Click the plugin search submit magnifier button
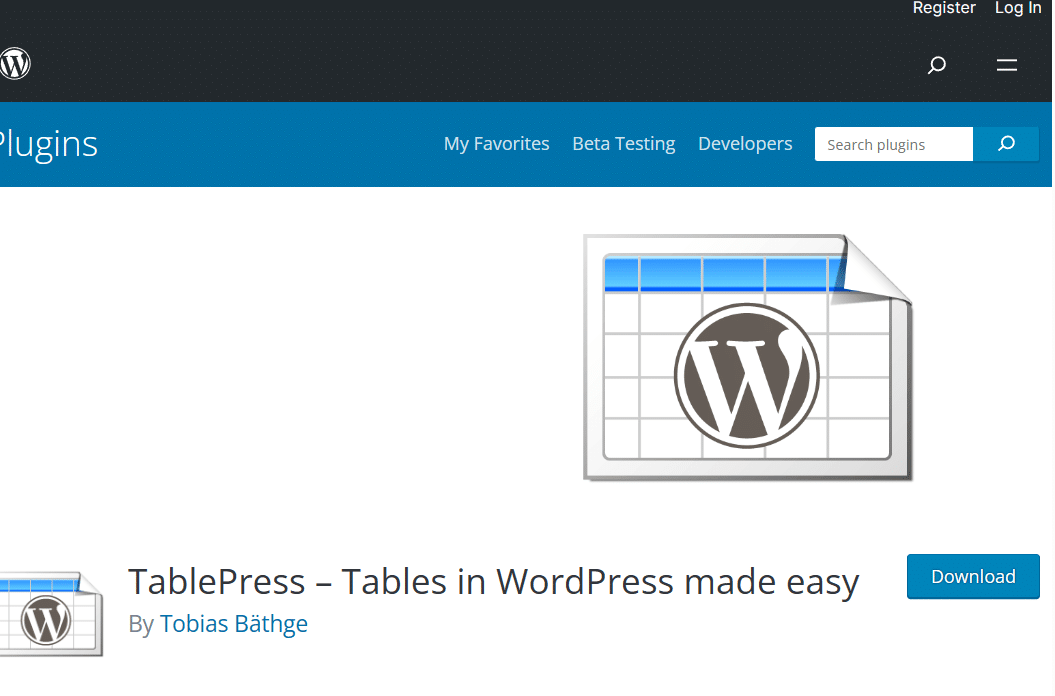Screen dimensions: 1055x696 tap(1006, 144)
